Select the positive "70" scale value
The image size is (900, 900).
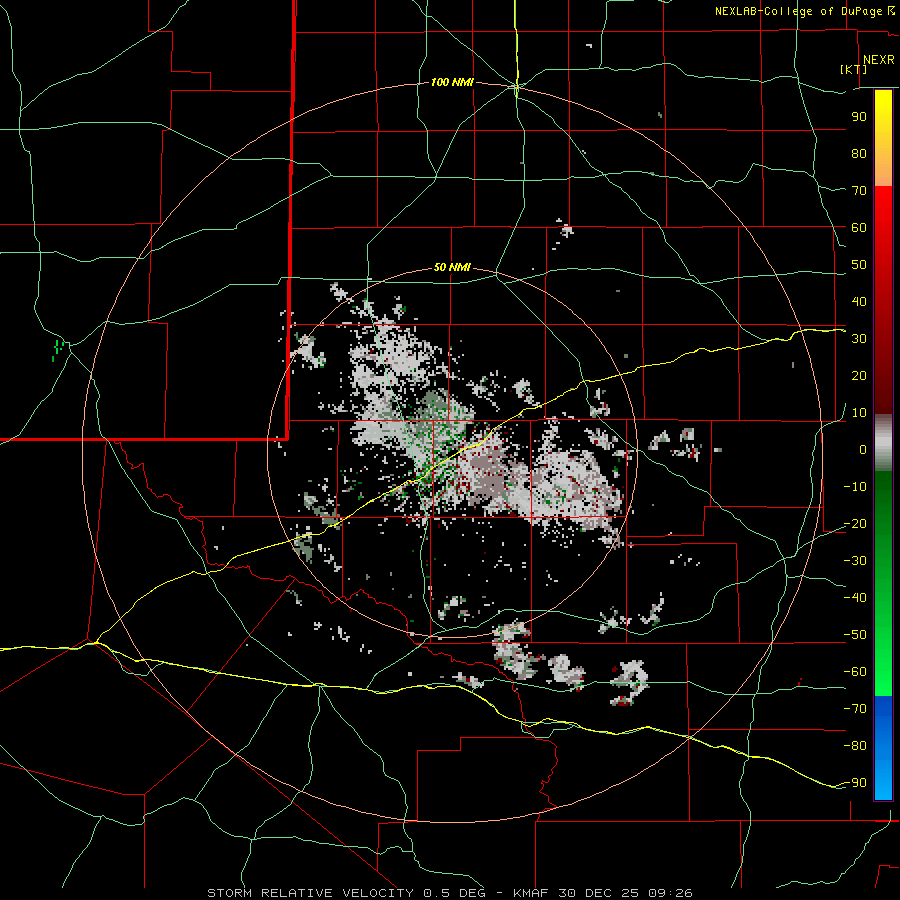859,191
